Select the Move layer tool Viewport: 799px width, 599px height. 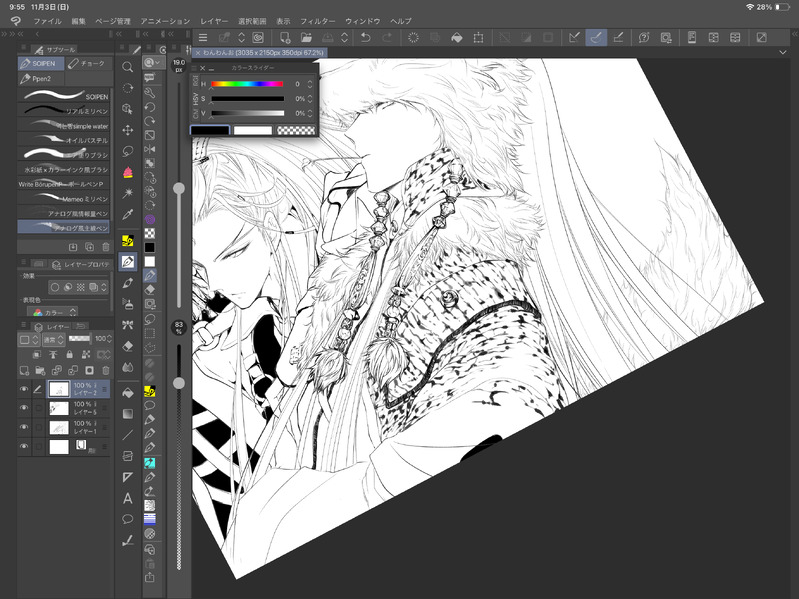coord(128,130)
